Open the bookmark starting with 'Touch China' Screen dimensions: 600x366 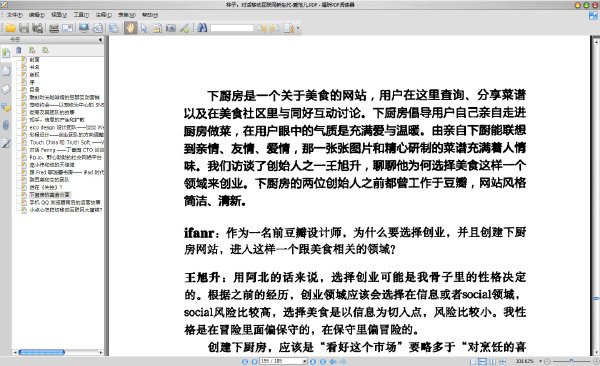click(66, 142)
